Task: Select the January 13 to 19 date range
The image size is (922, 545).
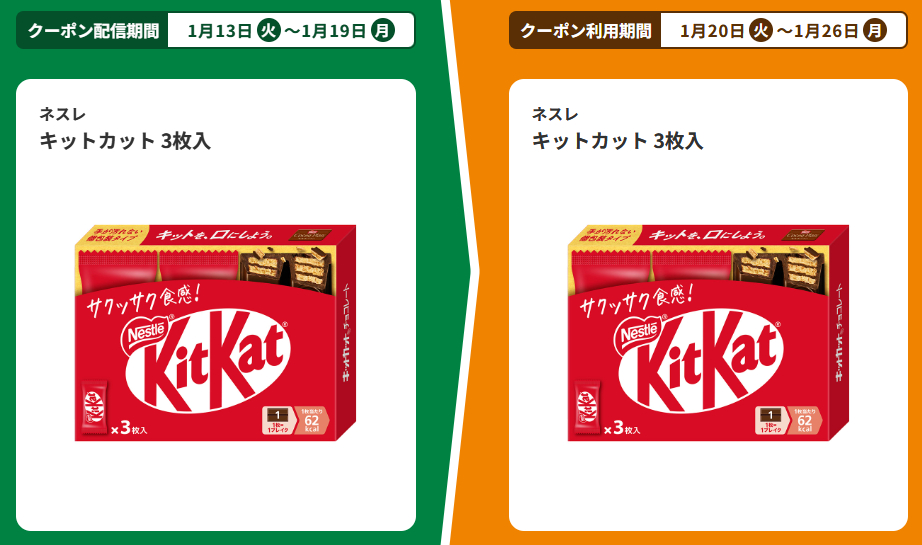Action: (x=291, y=31)
